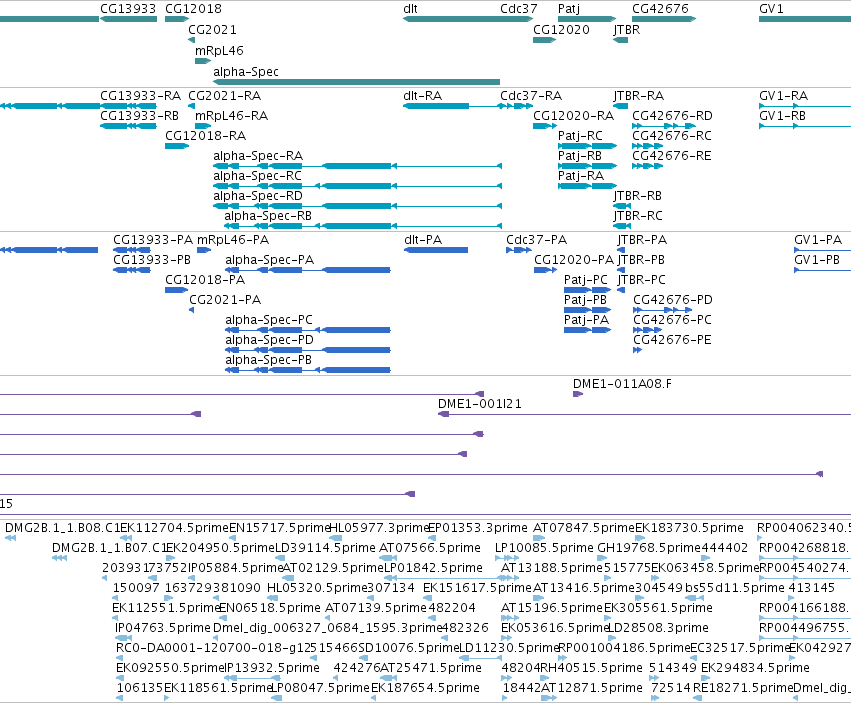Click the Cdc37 gene label
Viewport: 851px width, 703px height.
pos(519,9)
